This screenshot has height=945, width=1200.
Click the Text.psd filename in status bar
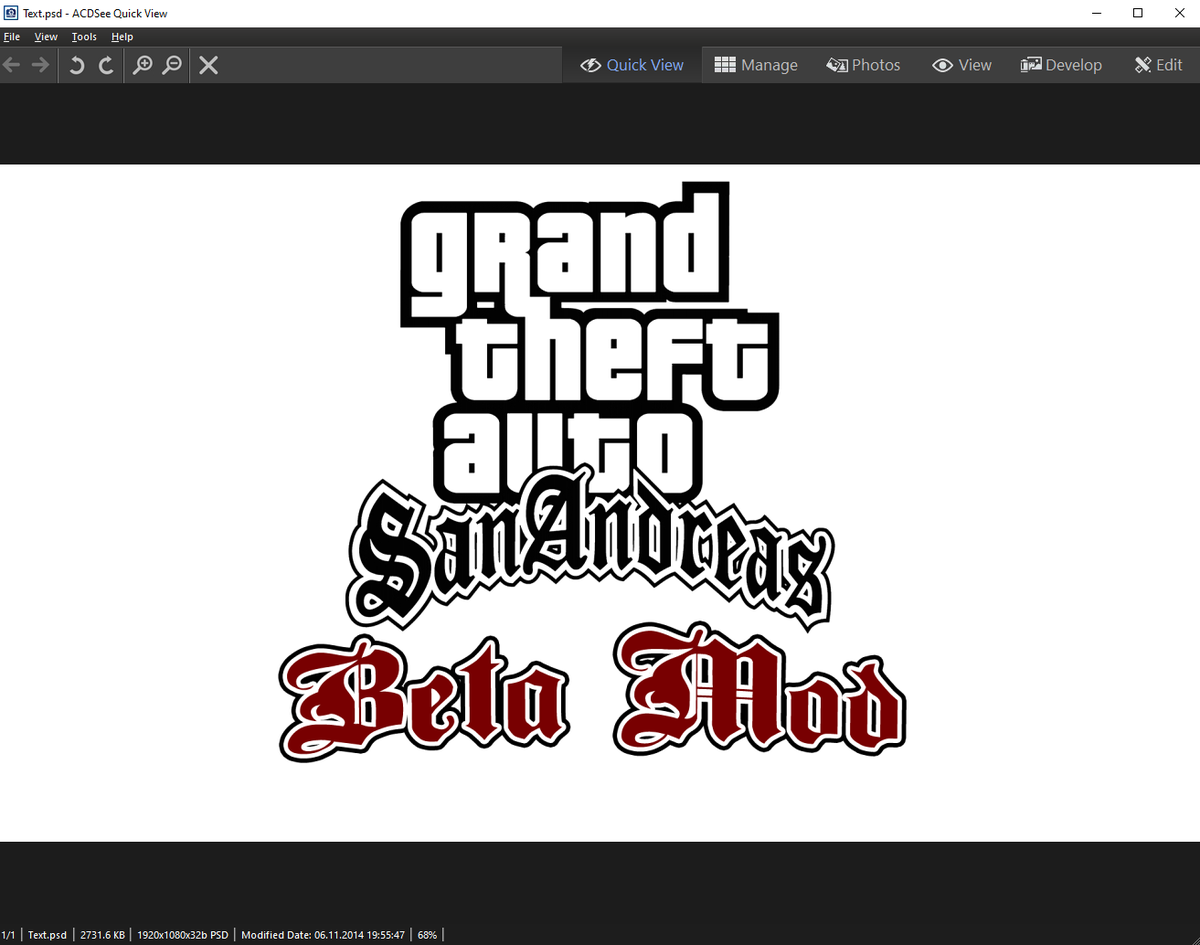[48, 935]
